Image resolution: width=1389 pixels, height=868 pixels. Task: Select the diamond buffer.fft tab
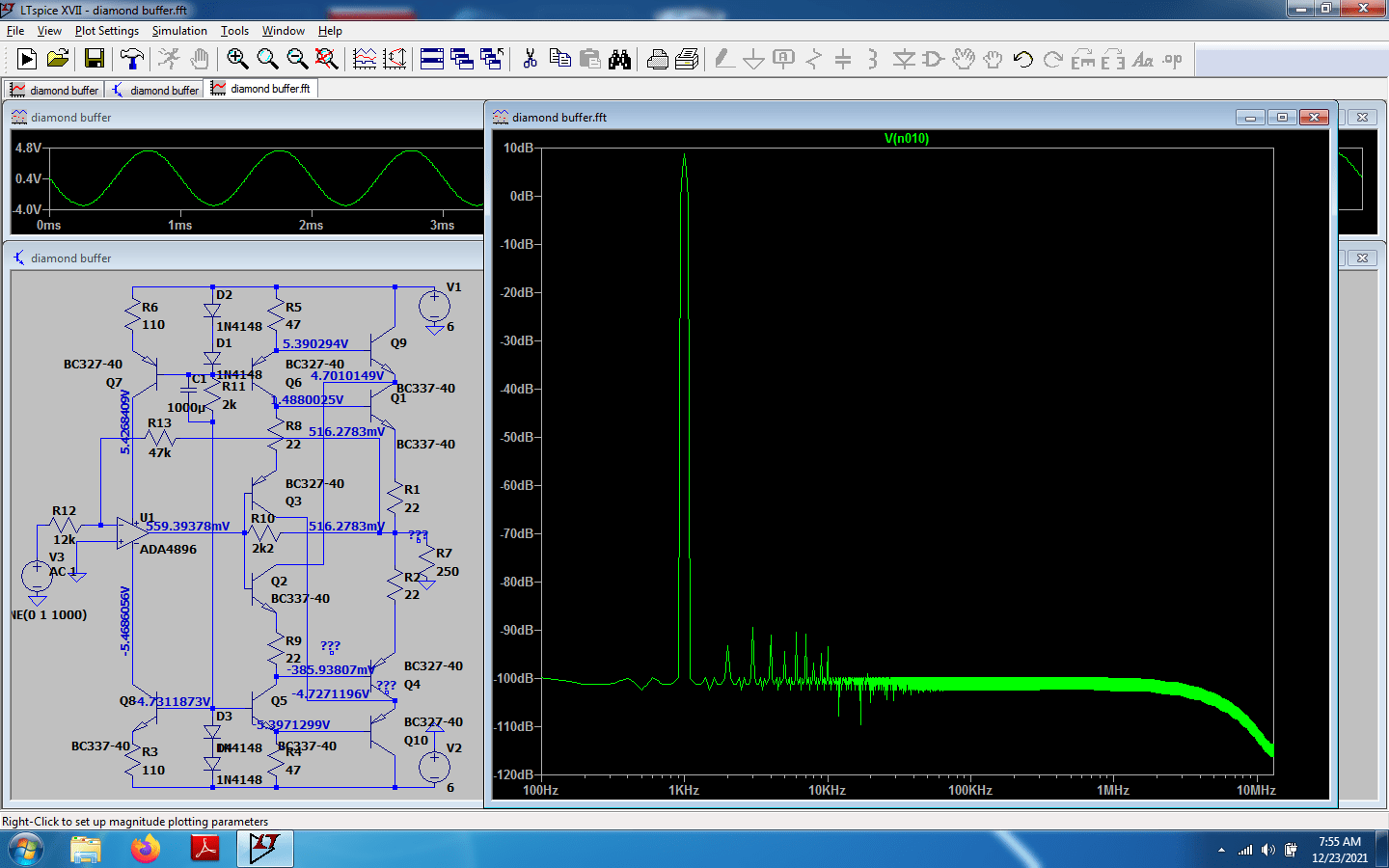[x=261, y=89]
